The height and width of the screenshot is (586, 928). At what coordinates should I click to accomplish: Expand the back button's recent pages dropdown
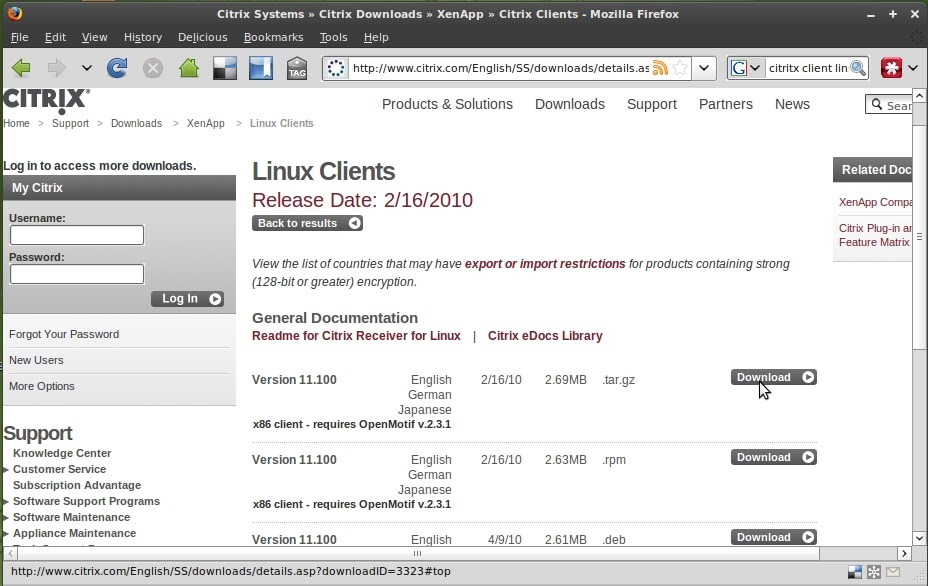(86, 68)
